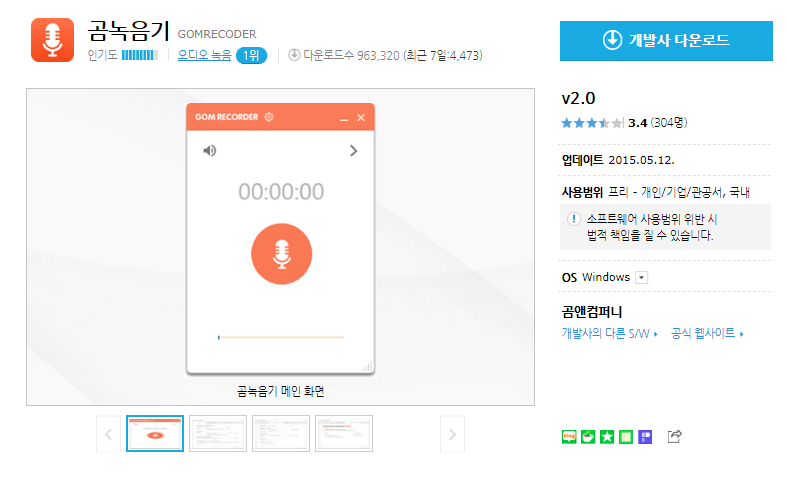The image size is (789, 494).
Task: Click the recorder audio level slider
Action: 281,337
